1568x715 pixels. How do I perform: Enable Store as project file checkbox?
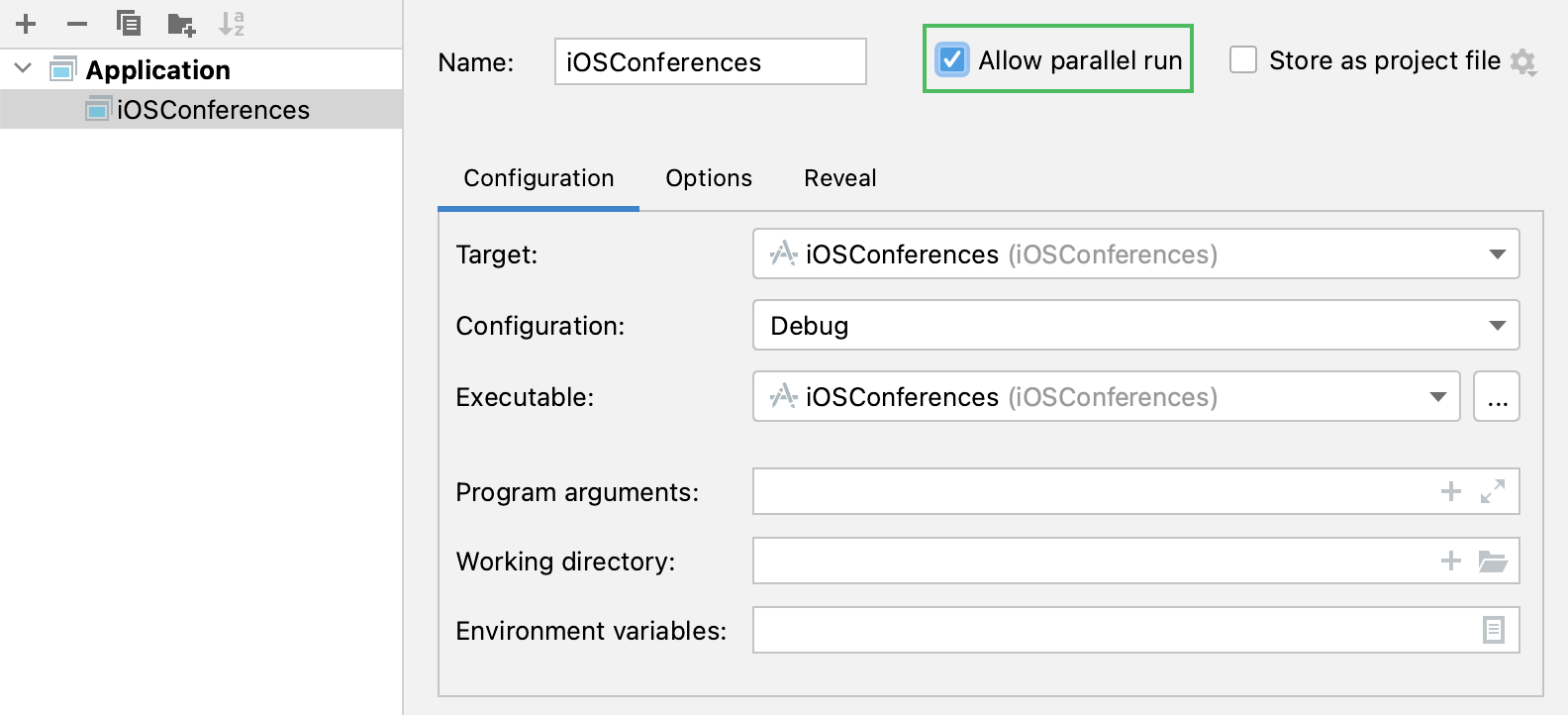[x=1243, y=60]
